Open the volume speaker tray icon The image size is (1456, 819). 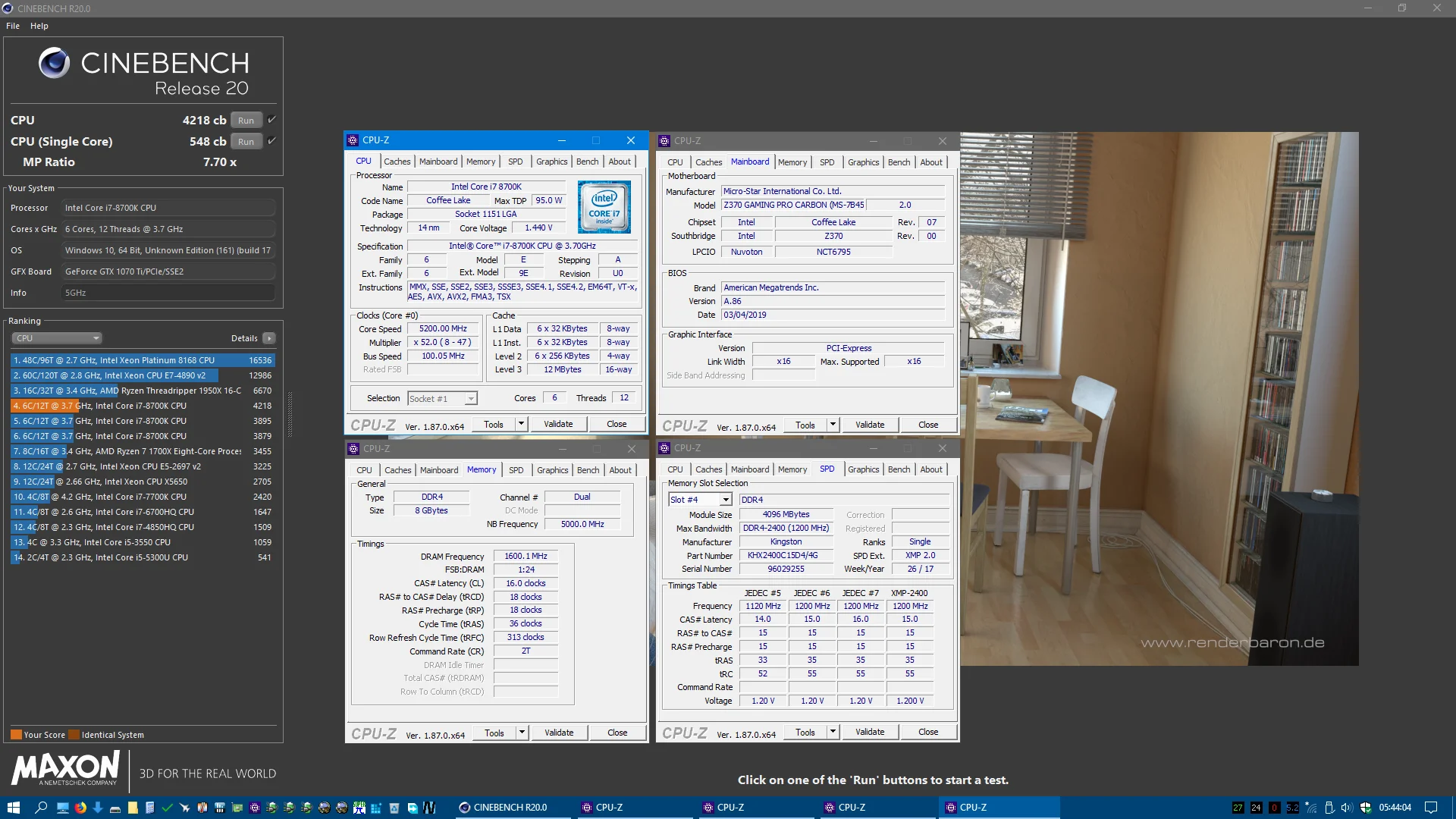point(1347,808)
